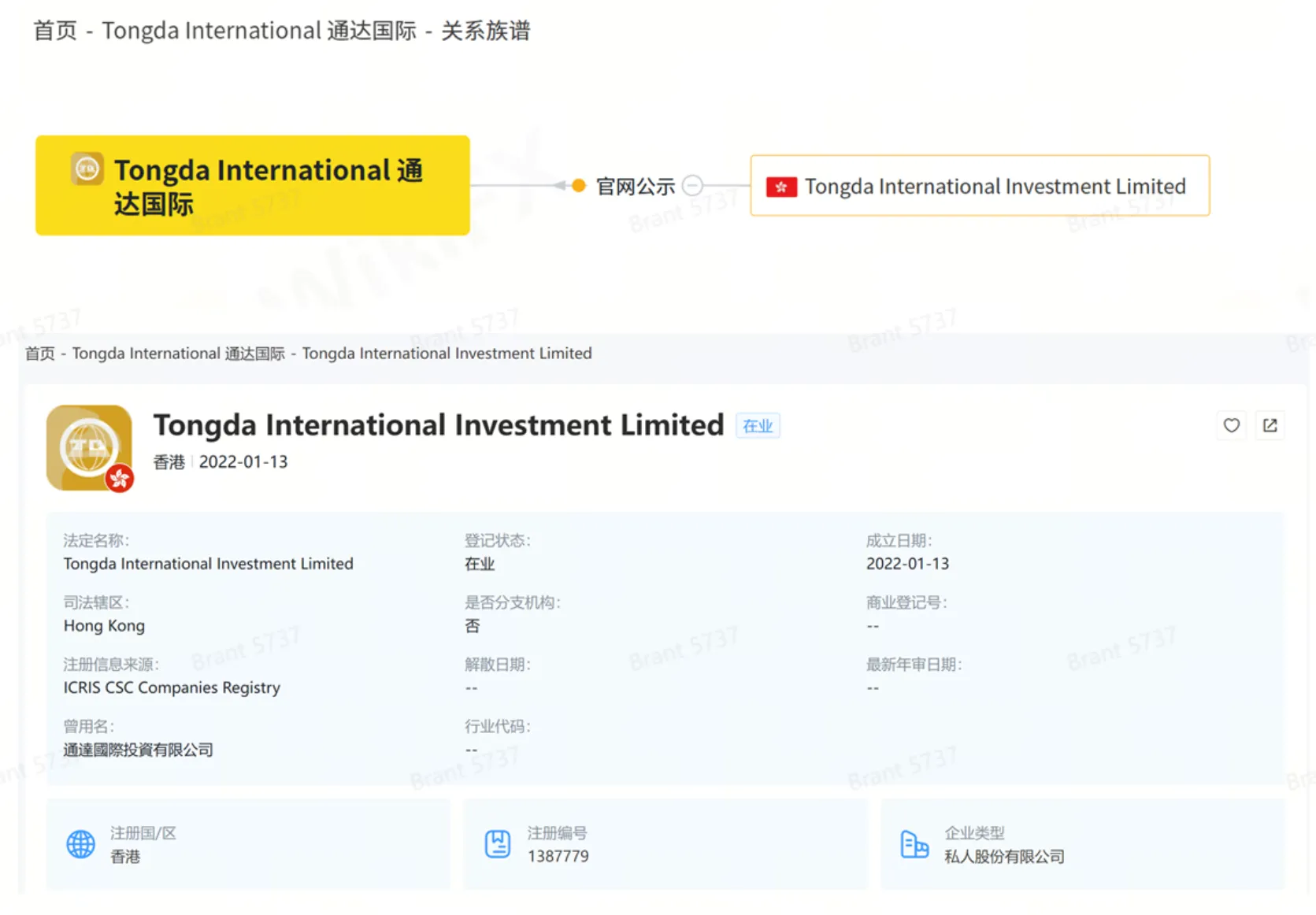Click the orange dot relation connector
Screen dimensions: 1316x915
click(x=579, y=186)
